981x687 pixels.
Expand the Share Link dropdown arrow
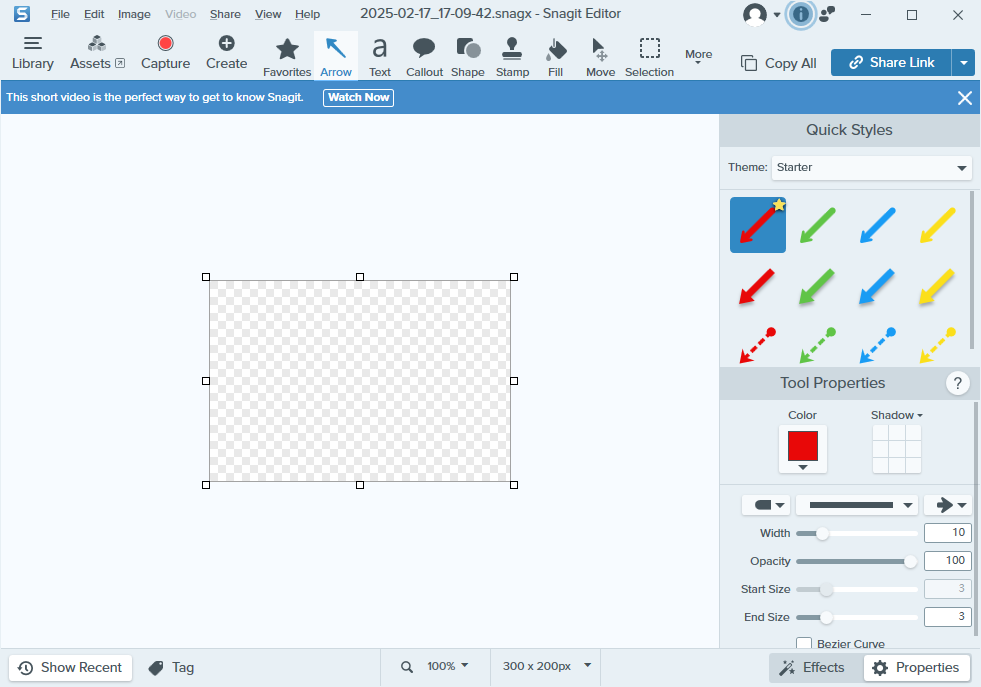click(x=963, y=63)
